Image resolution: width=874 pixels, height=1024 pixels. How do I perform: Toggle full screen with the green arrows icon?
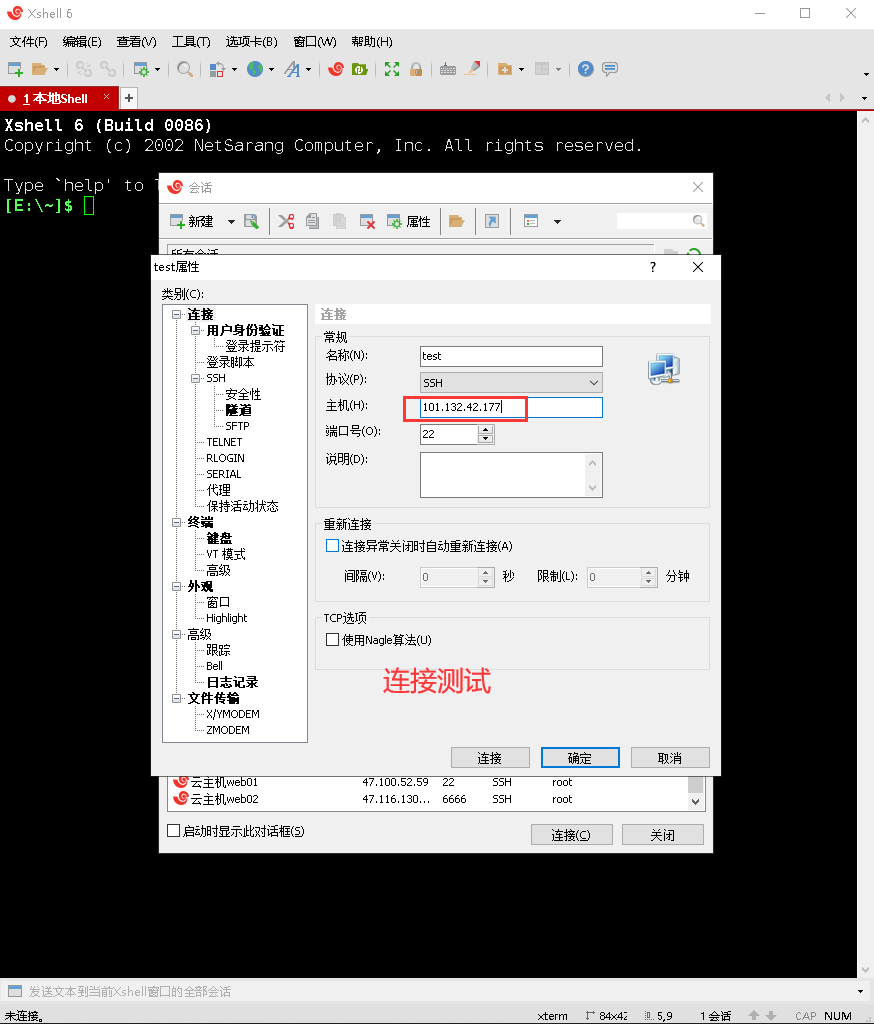click(392, 69)
